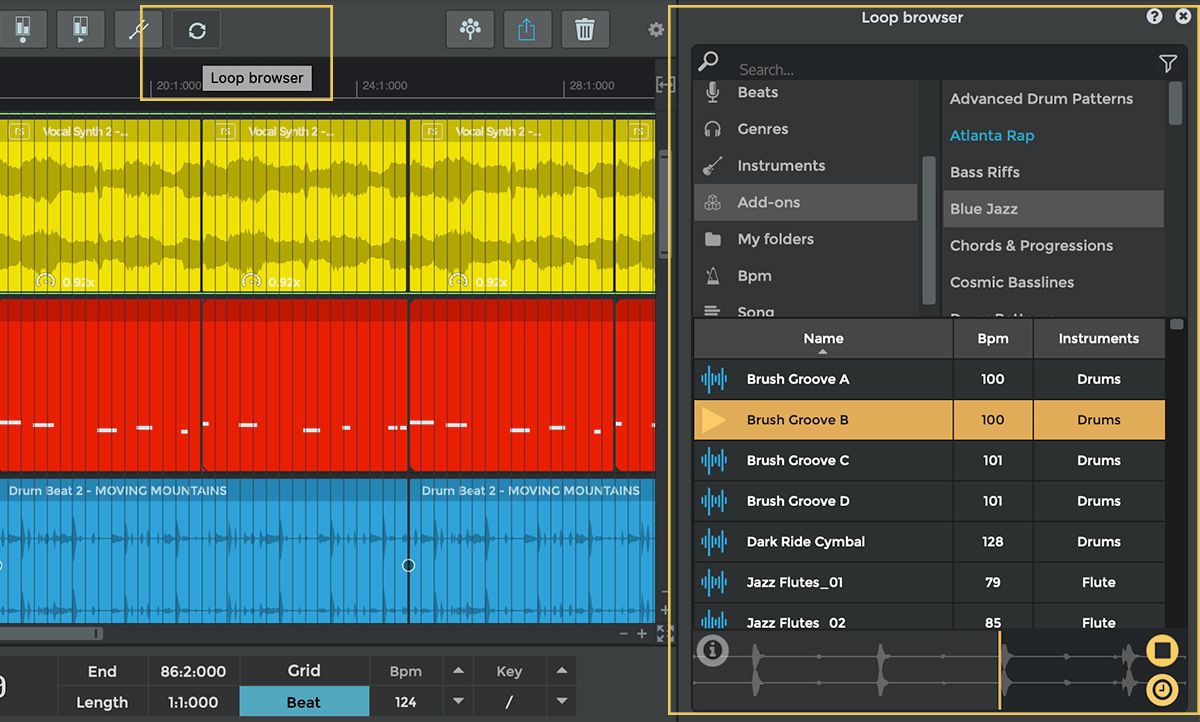Screen dimensions: 1200x722
Task: Sort loops by the Instruments column header
Action: tap(1099, 339)
